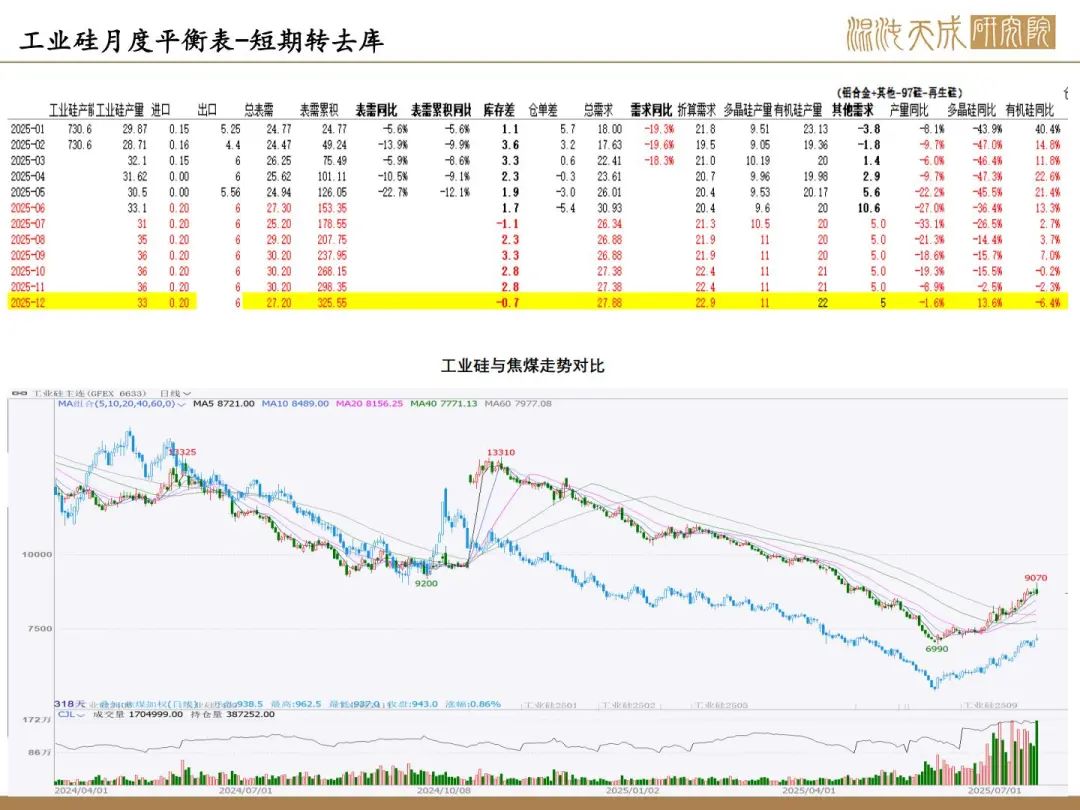Click the MA60 7977.08 indicator value

(x=518, y=404)
